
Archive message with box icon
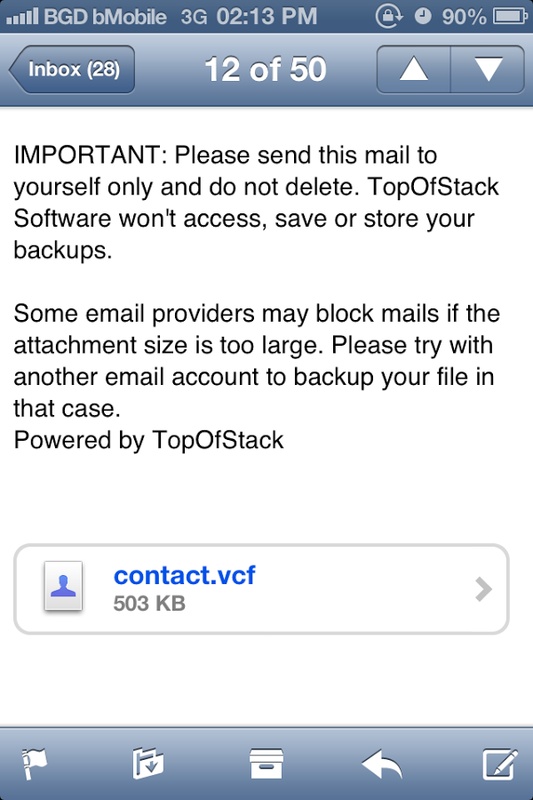point(266,763)
